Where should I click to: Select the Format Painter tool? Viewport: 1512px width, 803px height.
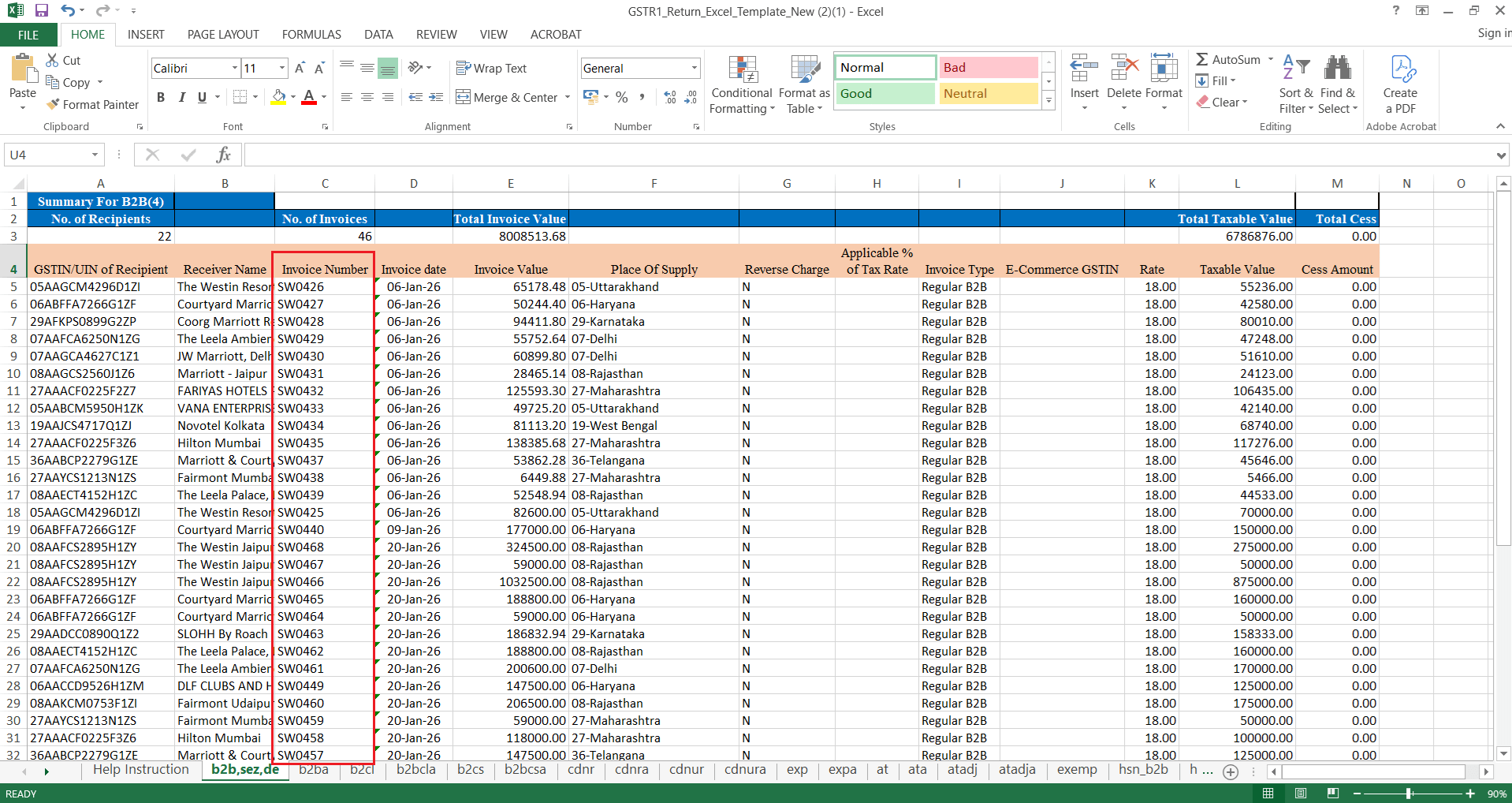(x=92, y=104)
